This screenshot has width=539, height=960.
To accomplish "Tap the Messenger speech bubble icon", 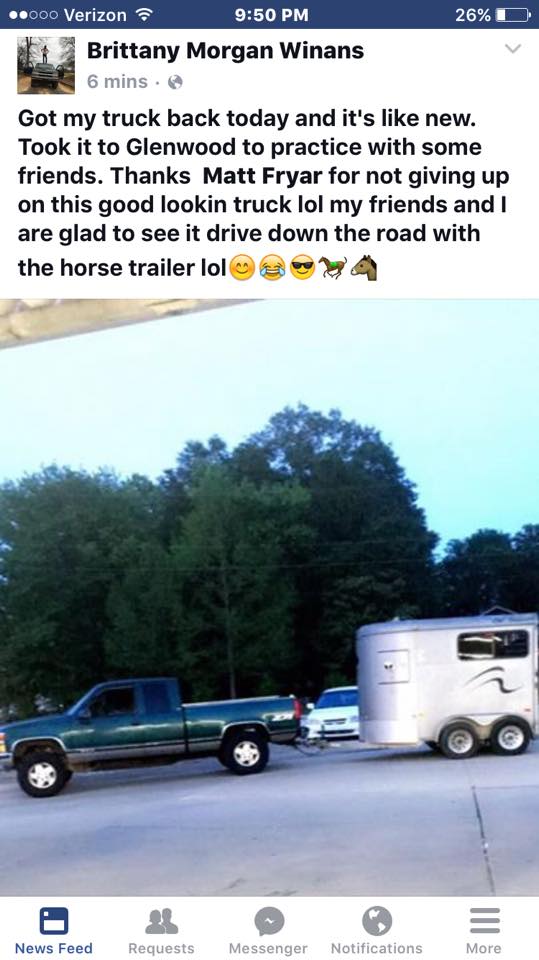I will (x=270, y=921).
